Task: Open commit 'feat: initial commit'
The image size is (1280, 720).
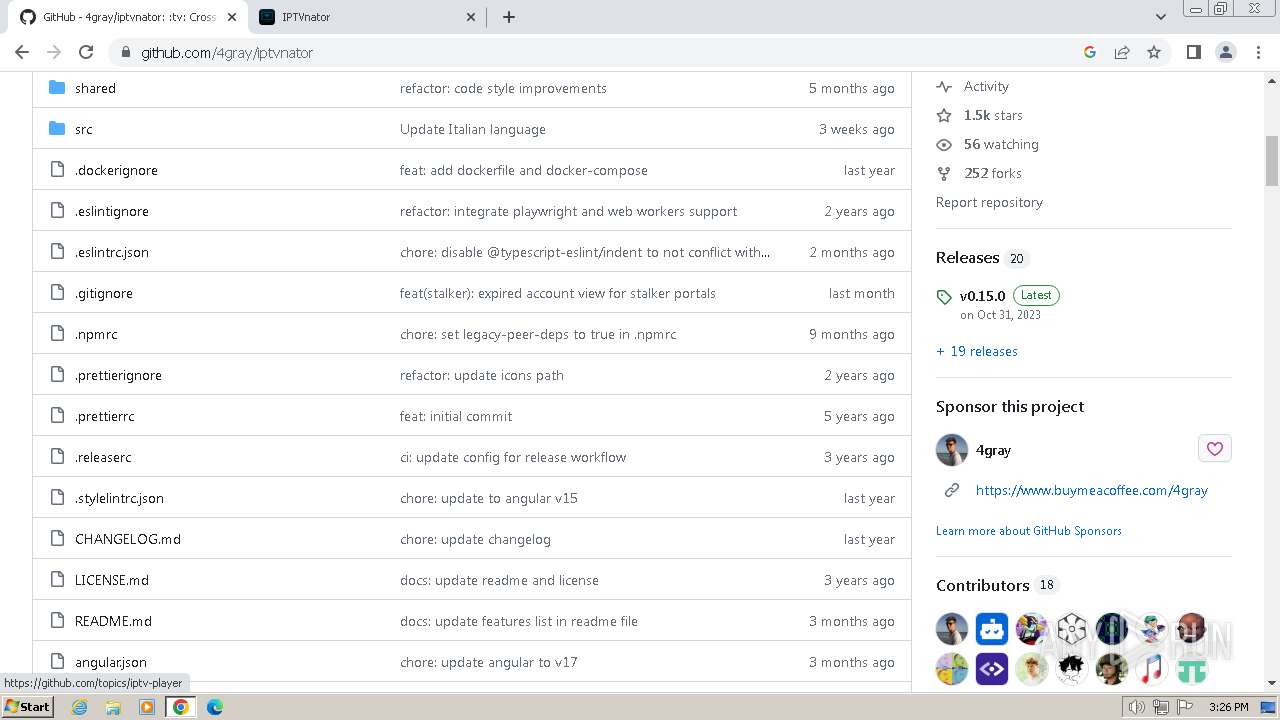Action: pos(456,416)
